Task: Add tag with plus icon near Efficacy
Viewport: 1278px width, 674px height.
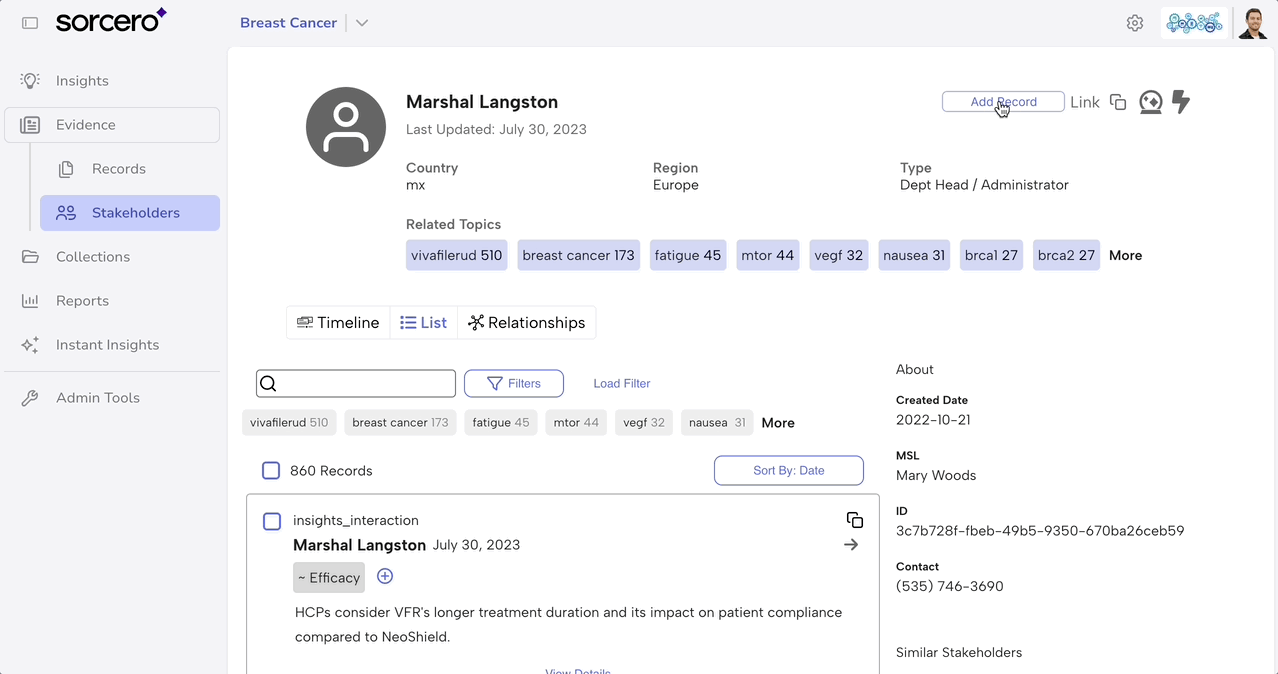Action: [x=385, y=576]
